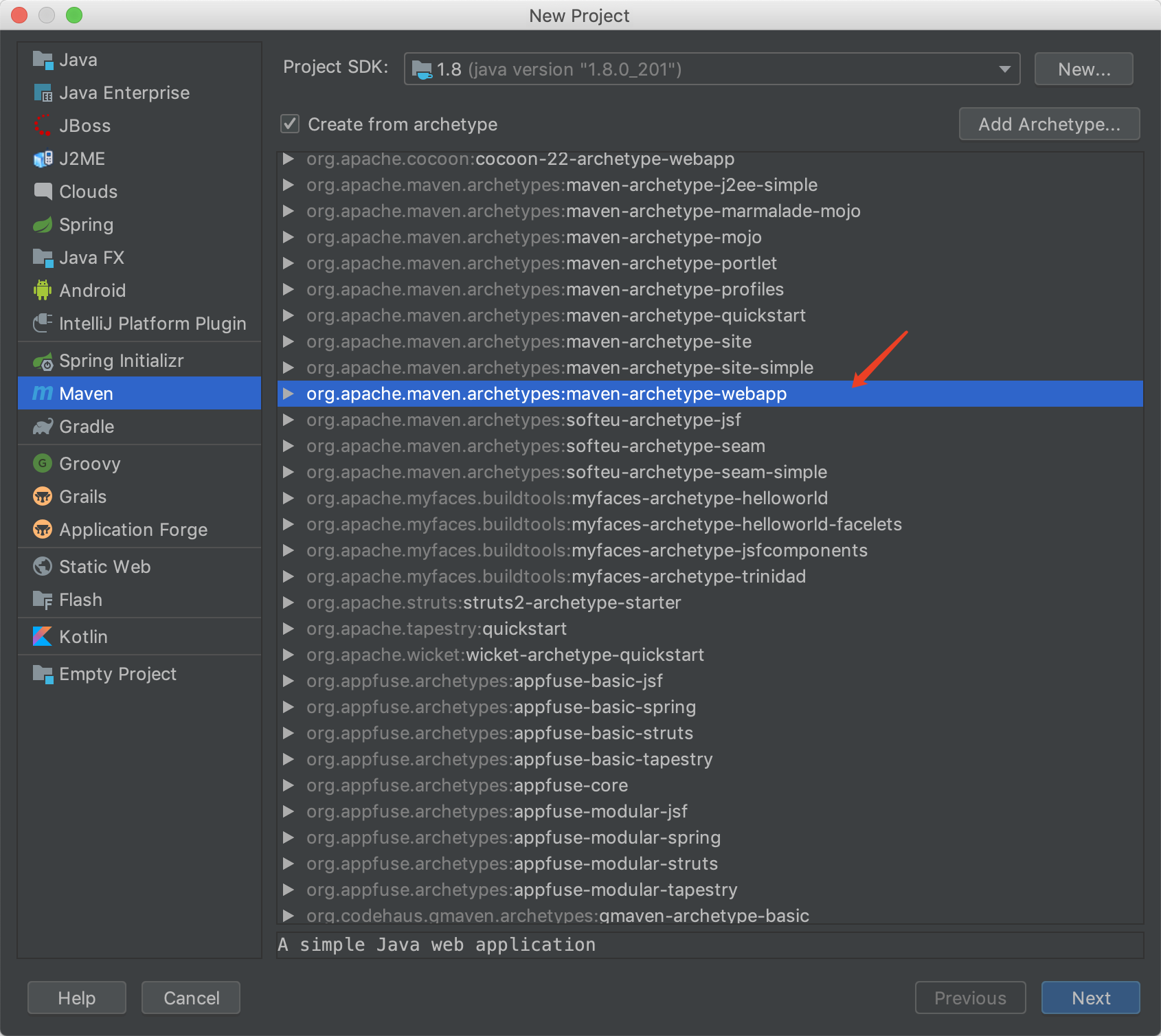Click the Grails icon
Image resolution: width=1161 pixels, height=1036 pixels.
pyautogui.click(x=43, y=497)
